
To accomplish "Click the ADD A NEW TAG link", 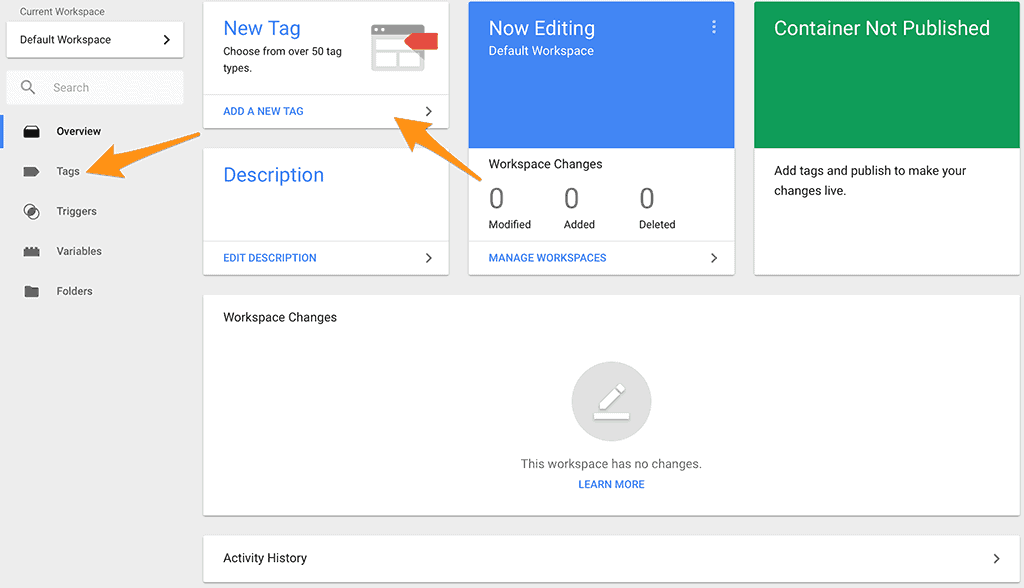I will tap(263, 111).
